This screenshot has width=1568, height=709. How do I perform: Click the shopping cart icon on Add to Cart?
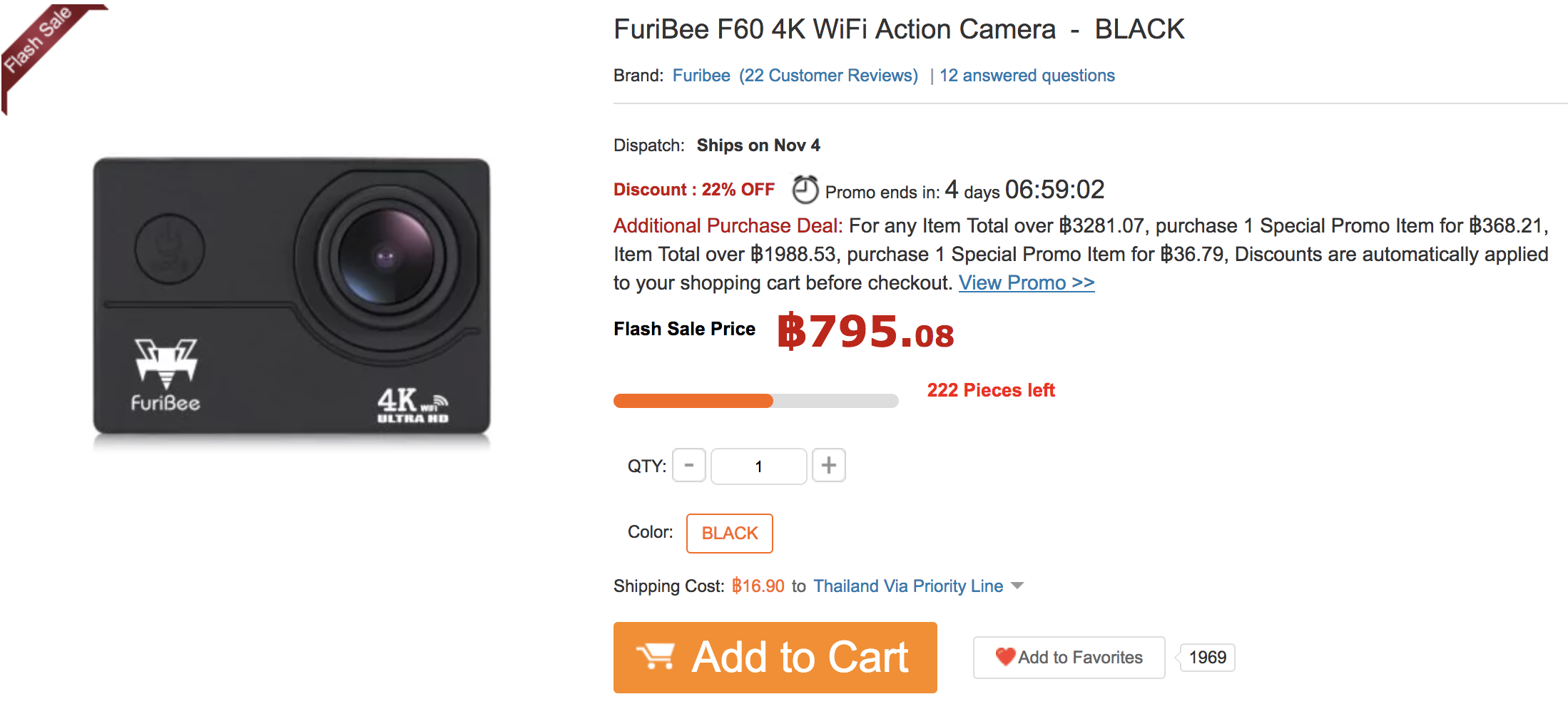coord(656,656)
